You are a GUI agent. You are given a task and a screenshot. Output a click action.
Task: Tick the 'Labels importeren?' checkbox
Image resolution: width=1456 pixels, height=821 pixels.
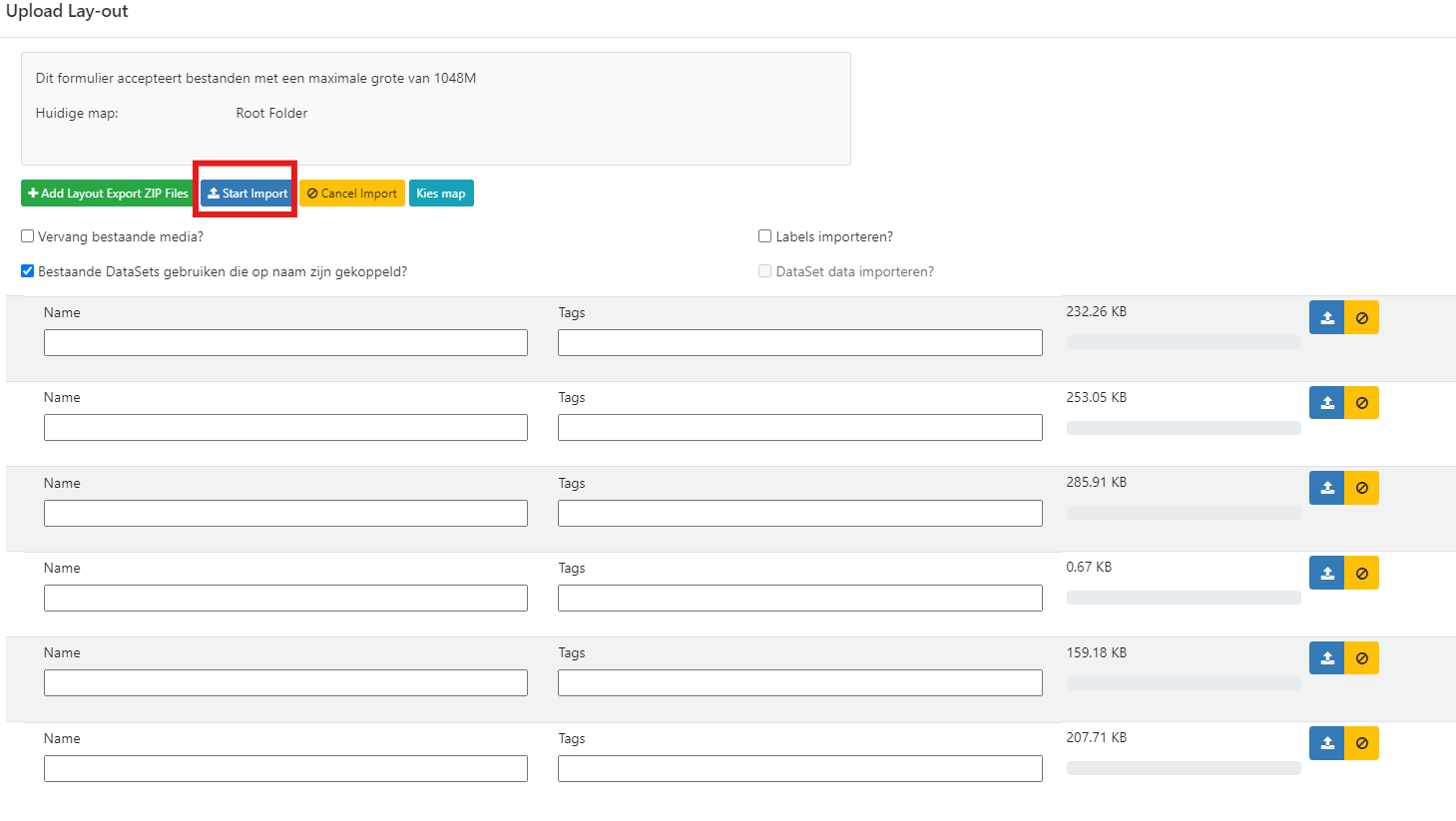click(x=765, y=236)
